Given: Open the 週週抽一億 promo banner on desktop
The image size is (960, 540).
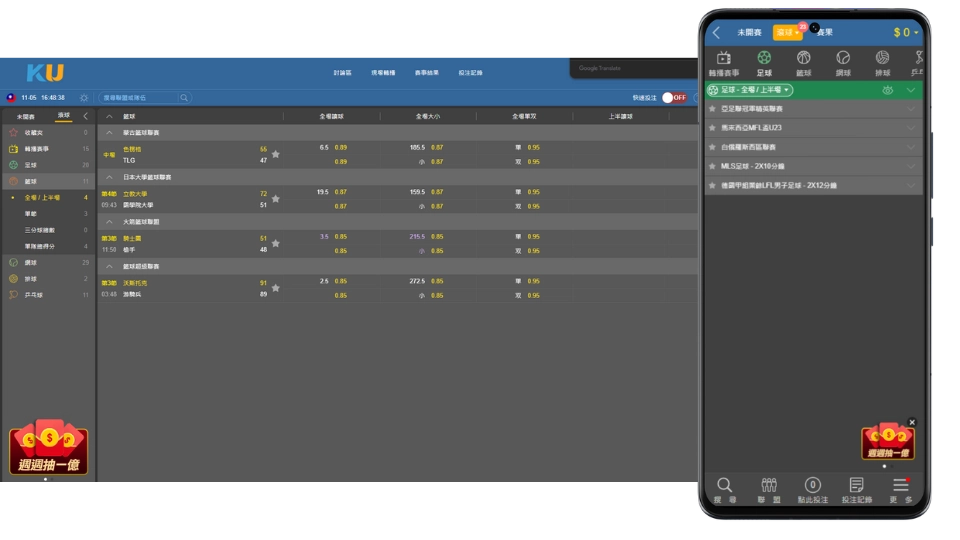Looking at the screenshot, I should [48, 447].
